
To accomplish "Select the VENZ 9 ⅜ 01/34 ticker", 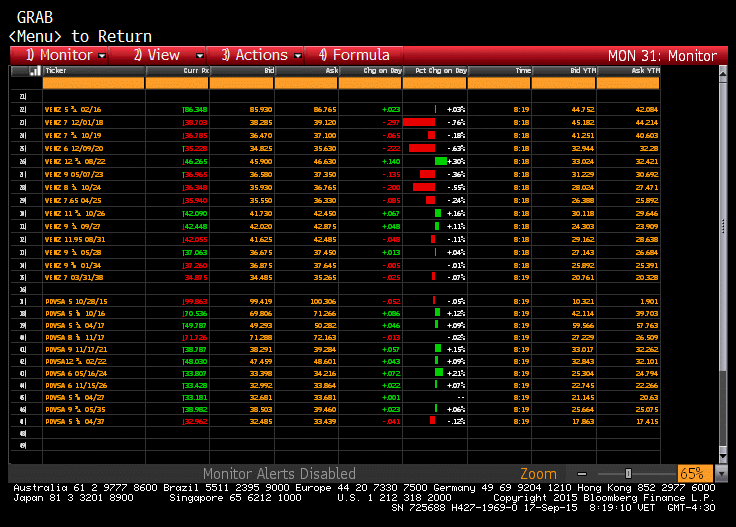I will click(73, 265).
